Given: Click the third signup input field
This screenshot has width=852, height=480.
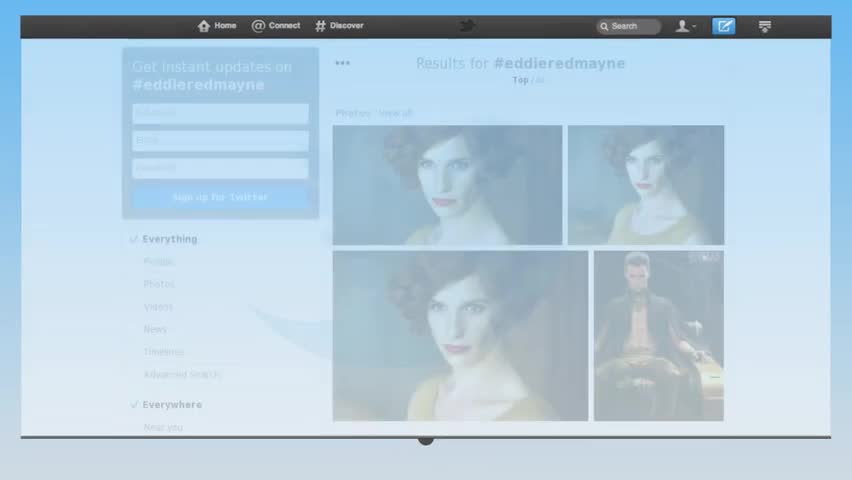Looking at the screenshot, I should 221,168.
